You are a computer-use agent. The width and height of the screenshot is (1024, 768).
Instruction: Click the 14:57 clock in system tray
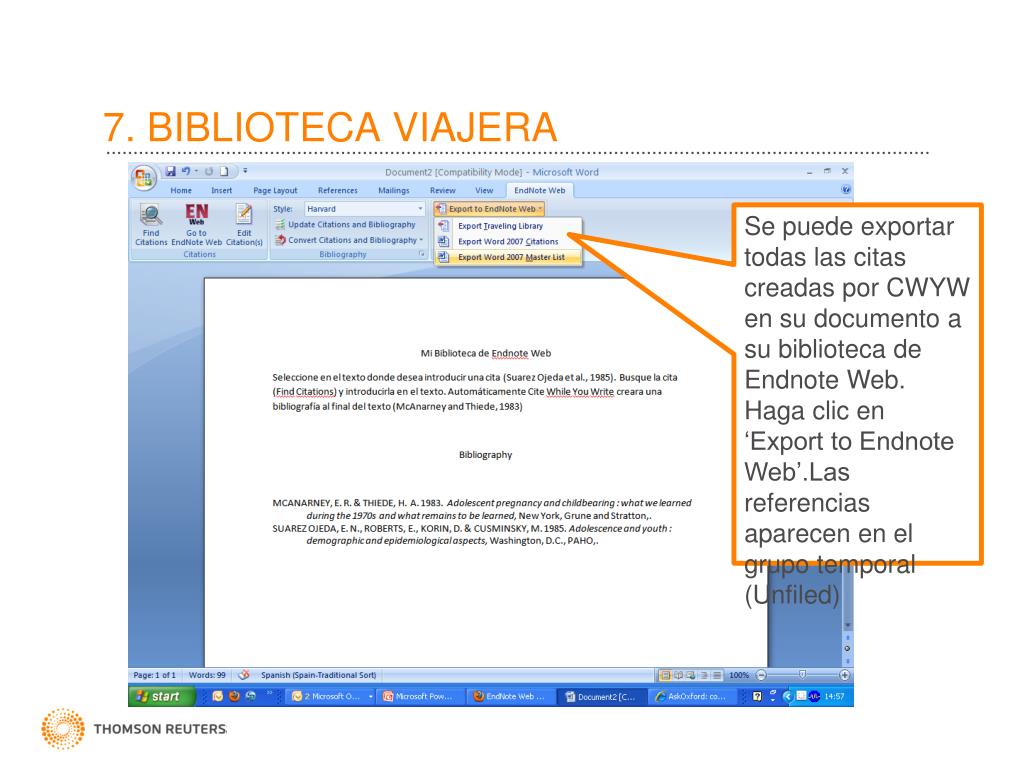834,697
